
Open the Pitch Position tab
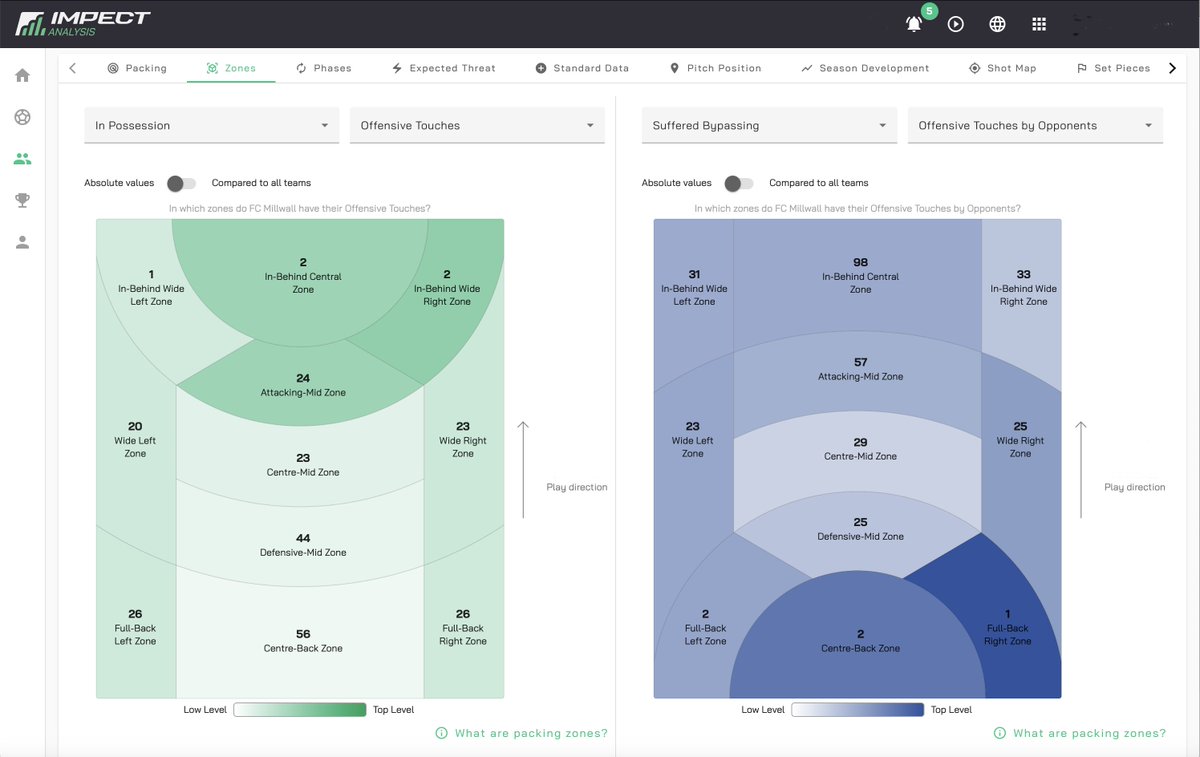click(715, 68)
